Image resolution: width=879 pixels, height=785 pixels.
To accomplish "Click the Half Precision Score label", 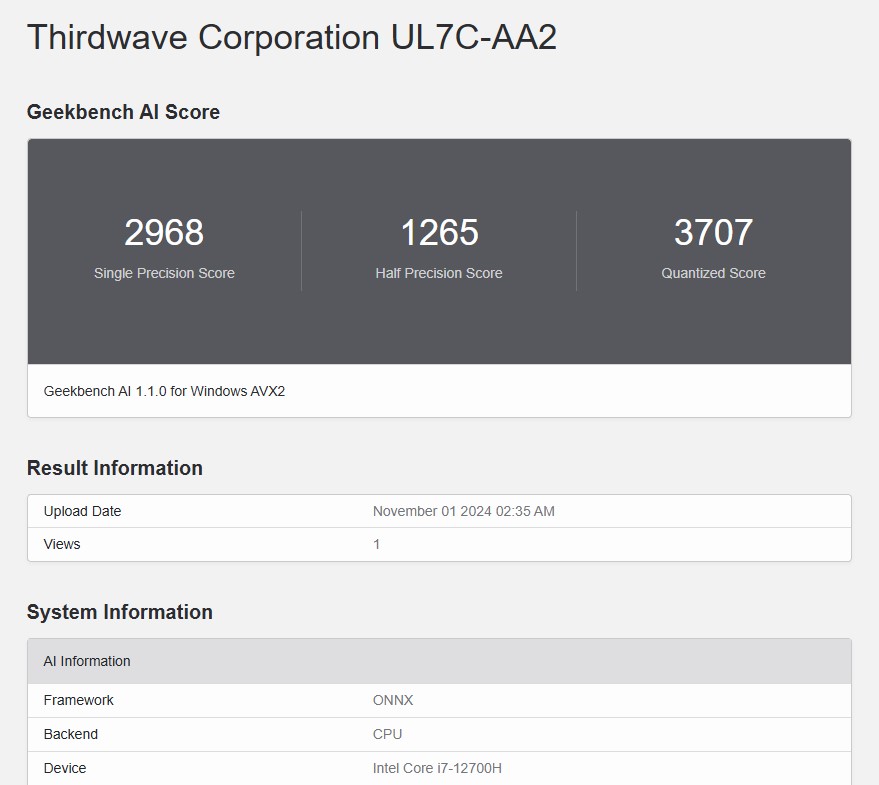I will coord(439,272).
